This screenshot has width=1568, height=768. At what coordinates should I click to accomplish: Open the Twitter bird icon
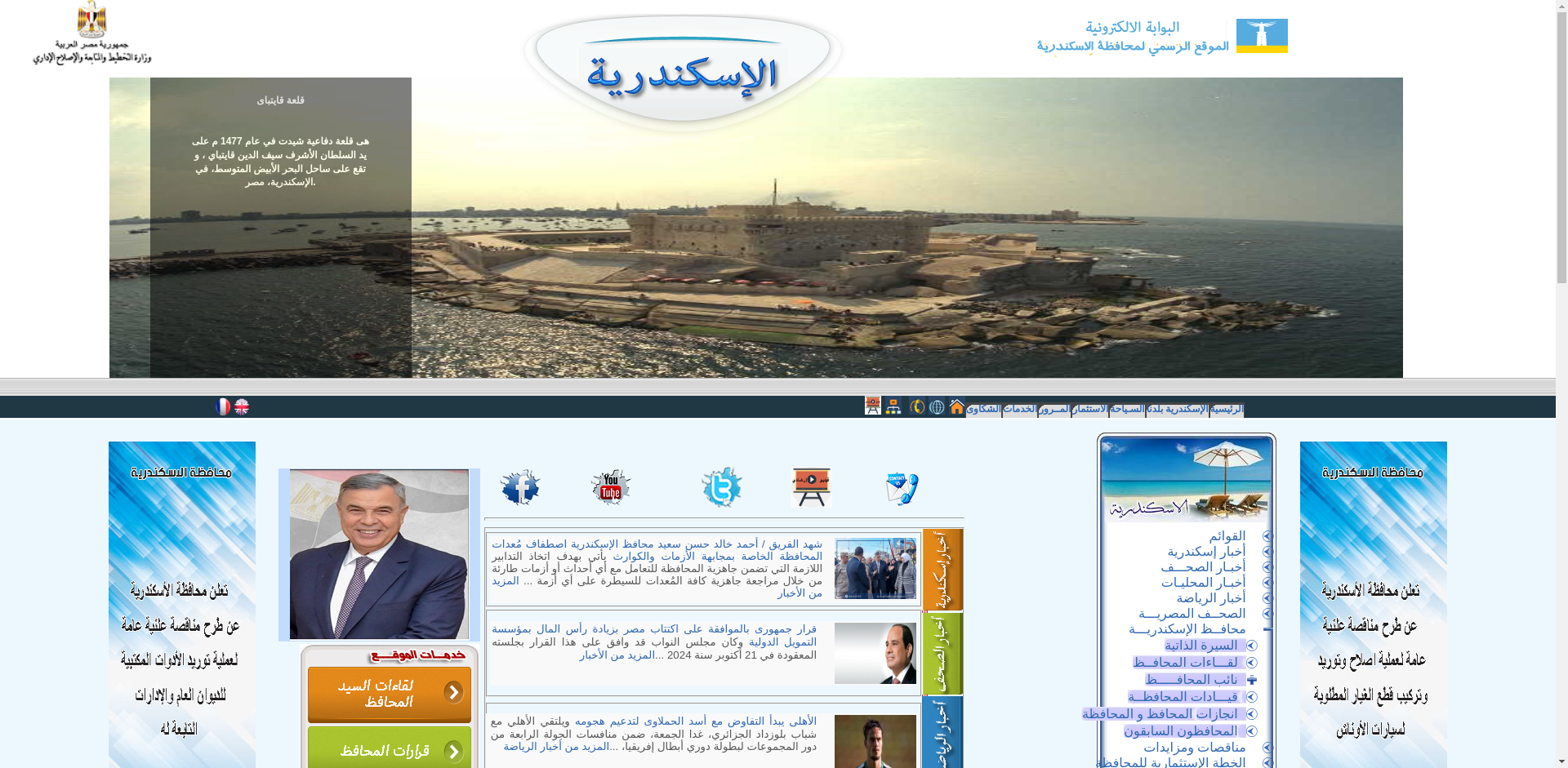click(x=721, y=487)
